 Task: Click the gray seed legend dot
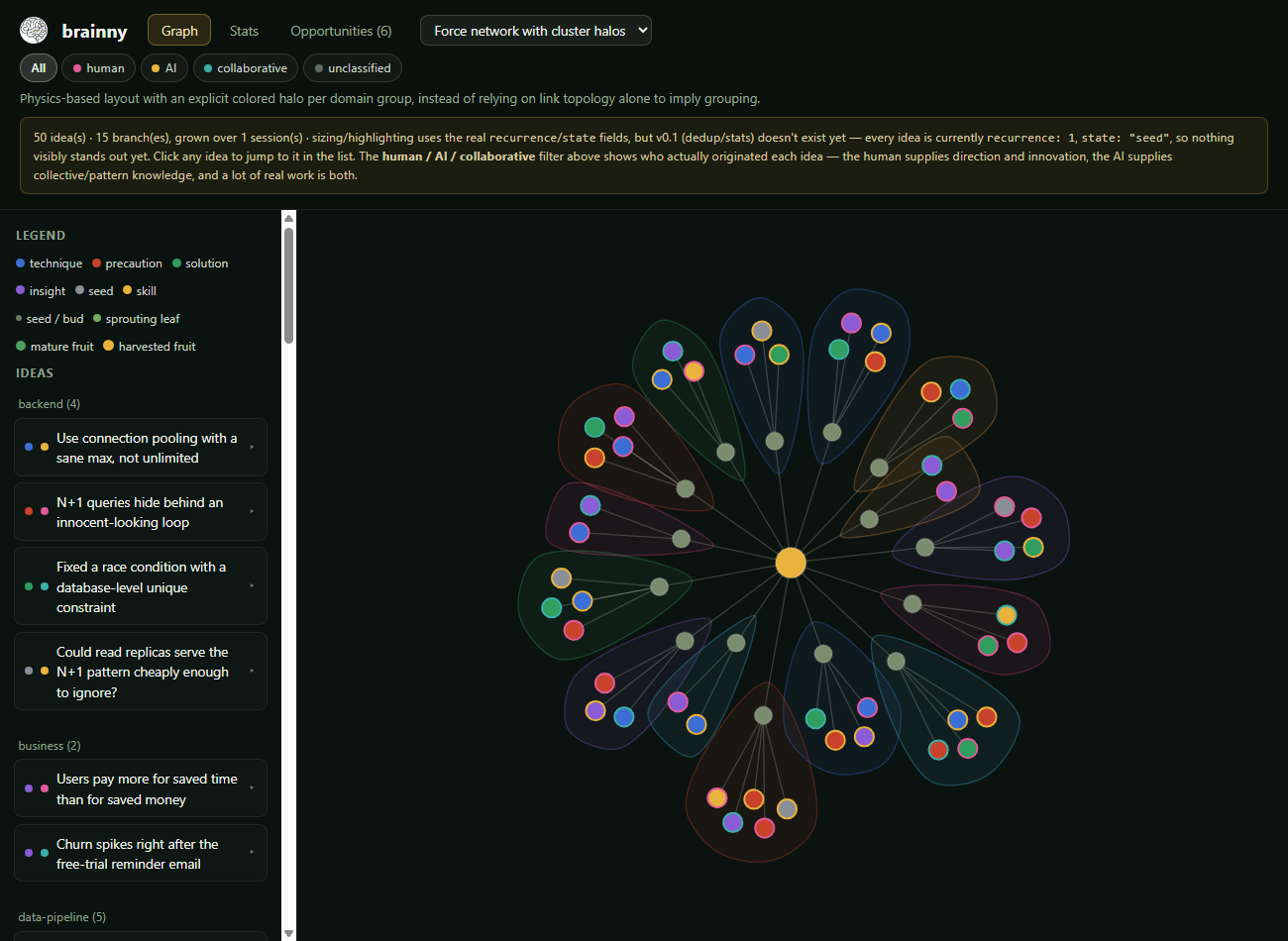coord(79,290)
